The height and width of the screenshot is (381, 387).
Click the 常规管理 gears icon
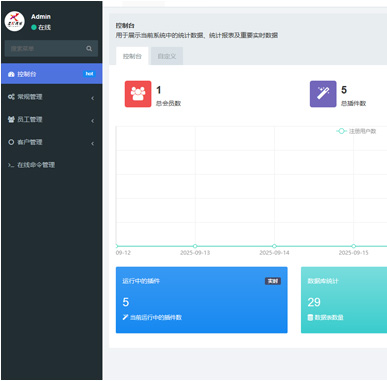pos(11,97)
